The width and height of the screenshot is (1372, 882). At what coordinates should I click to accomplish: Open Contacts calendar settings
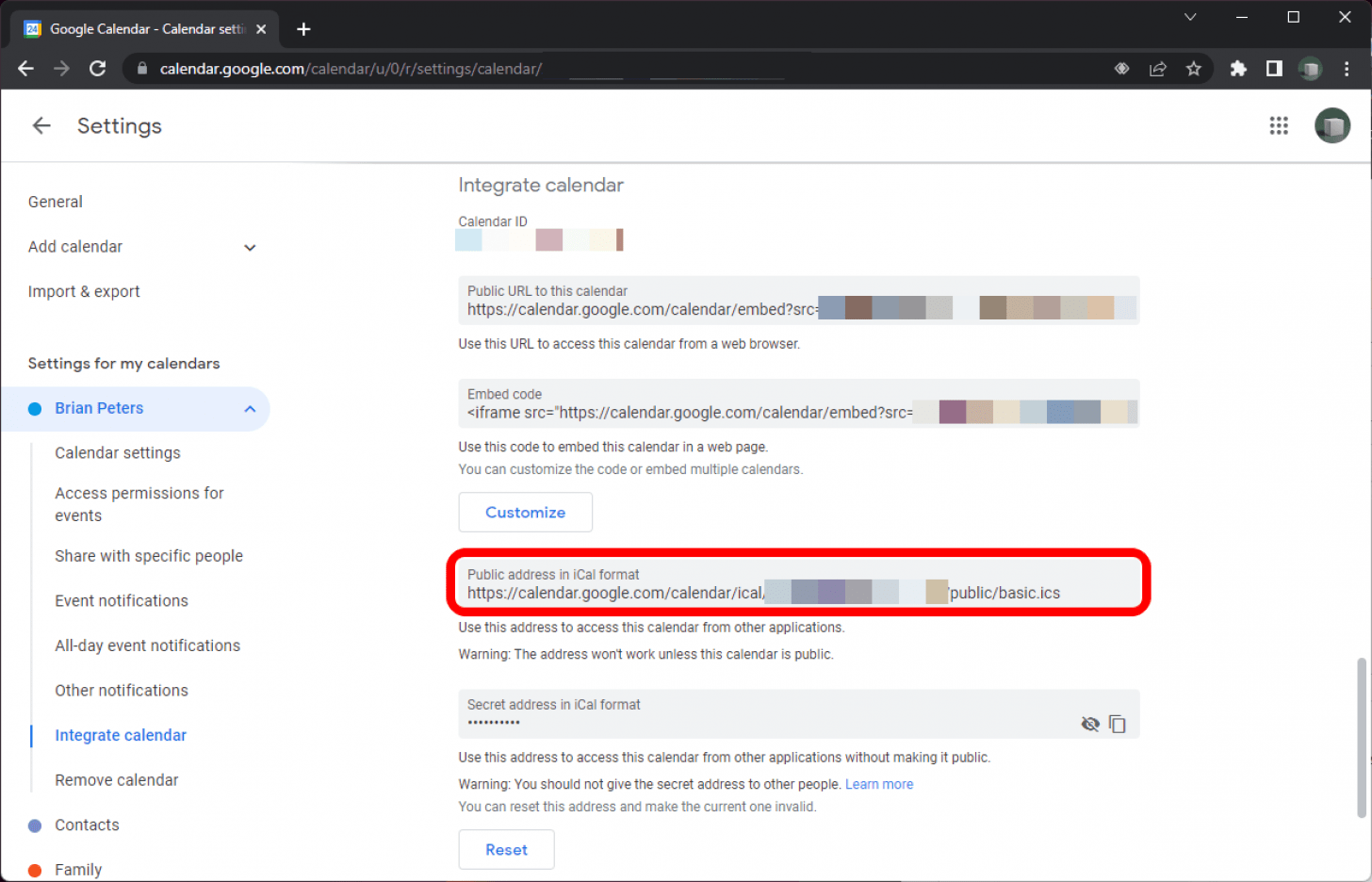click(87, 825)
